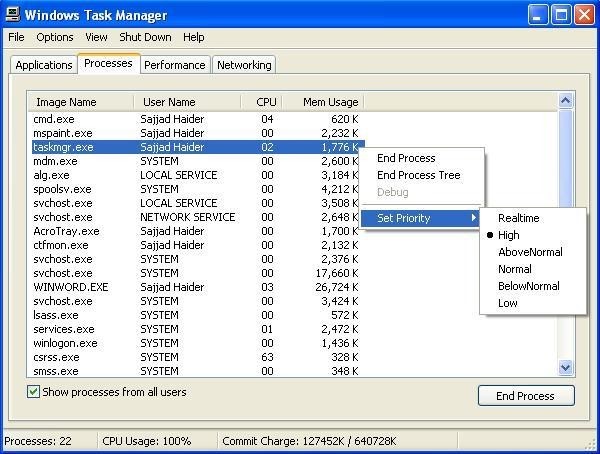This screenshot has height=454, width=600.
Task: Uncheck Show processes from all users
Action: tap(33, 392)
